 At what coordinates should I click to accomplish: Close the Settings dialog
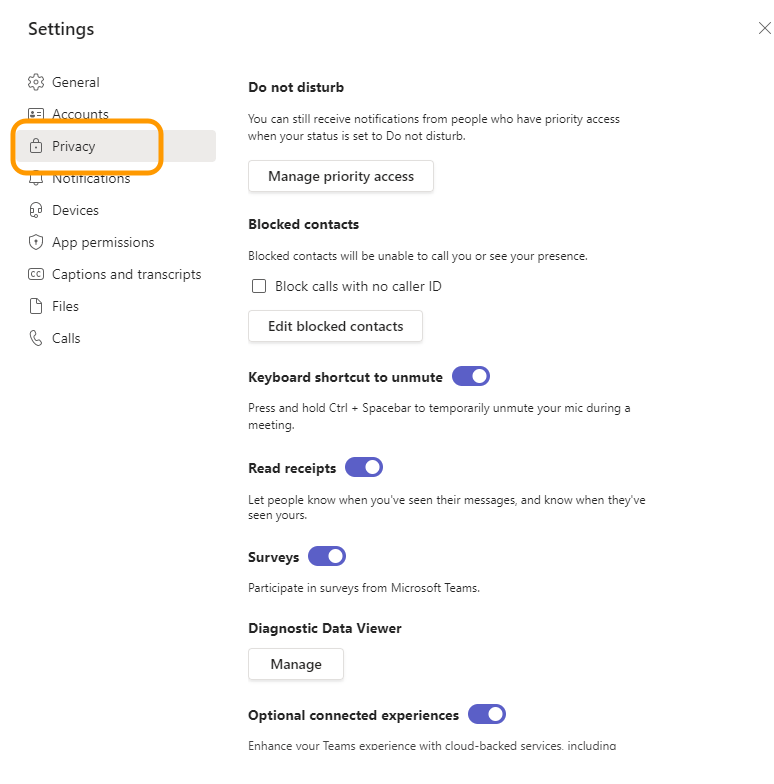764,29
